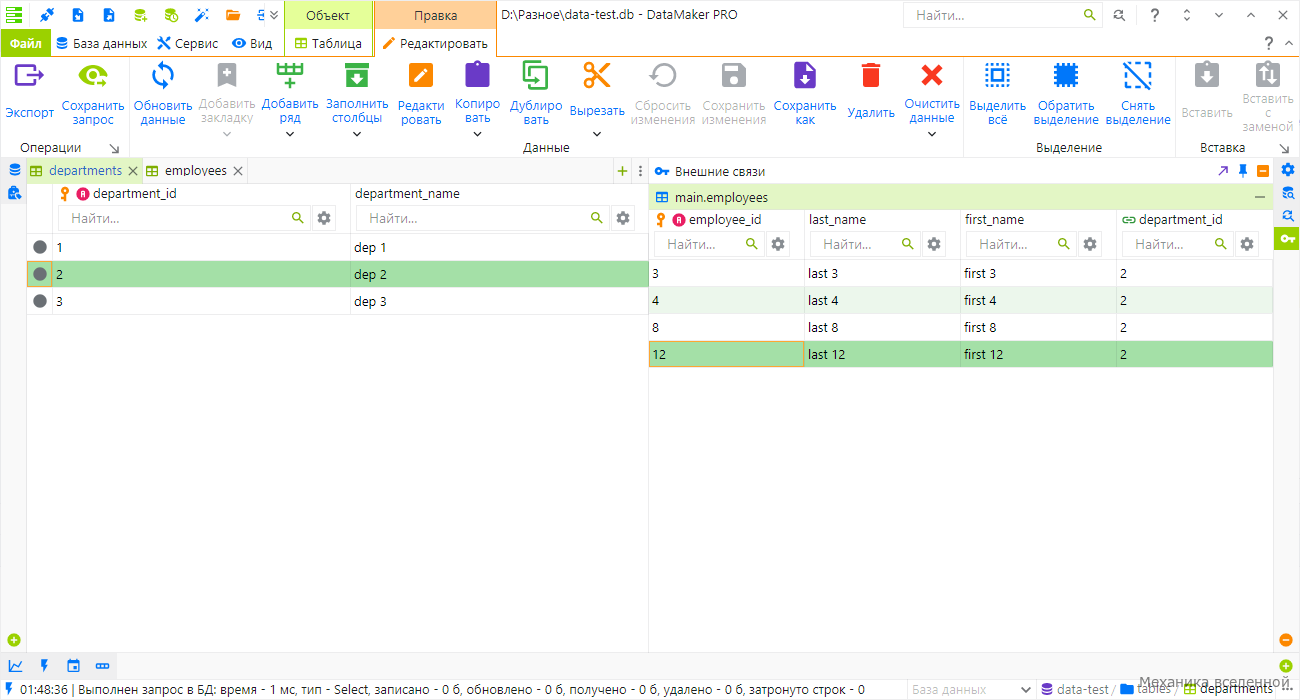The width and height of the screenshot is (1300, 700).
Task: Click Очистить данные red cross icon
Action: point(932,76)
